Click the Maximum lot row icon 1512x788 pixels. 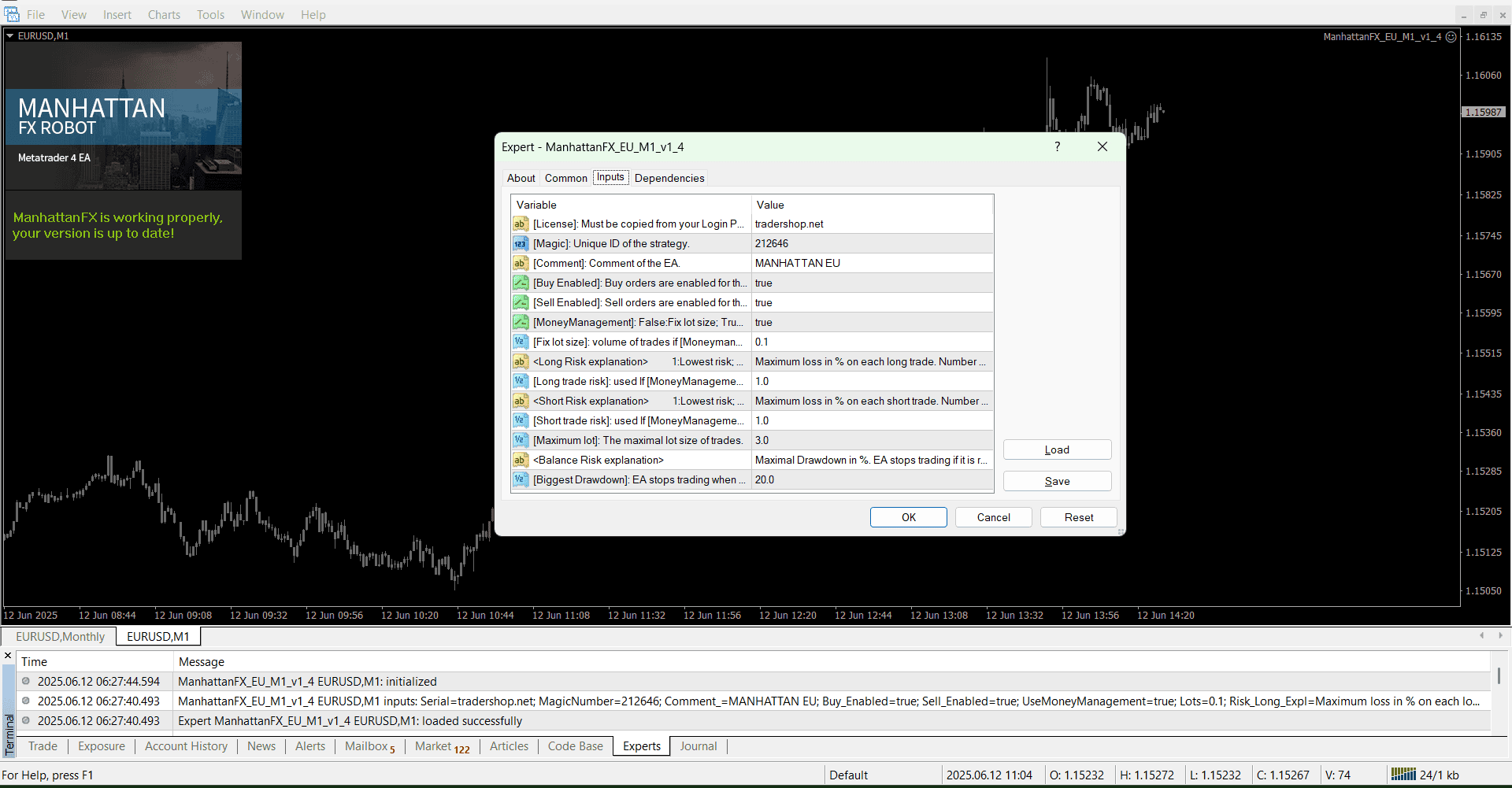coord(521,440)
